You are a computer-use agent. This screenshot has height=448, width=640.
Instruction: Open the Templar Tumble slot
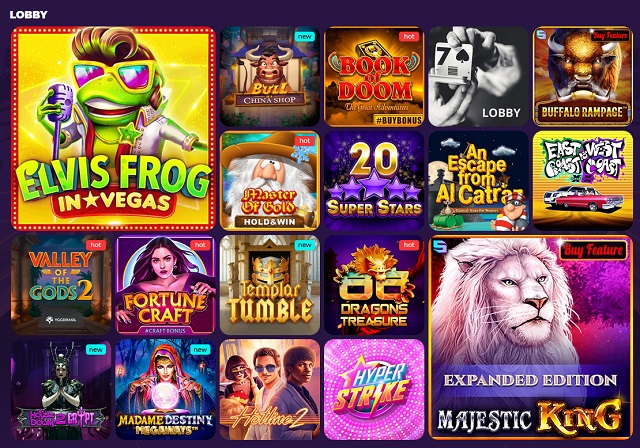(x=270, y=285)
